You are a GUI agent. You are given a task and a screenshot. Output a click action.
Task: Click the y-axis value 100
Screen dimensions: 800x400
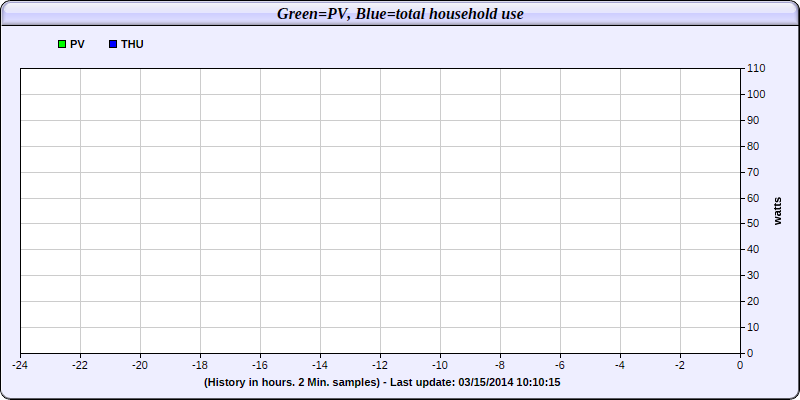[756, 94]
